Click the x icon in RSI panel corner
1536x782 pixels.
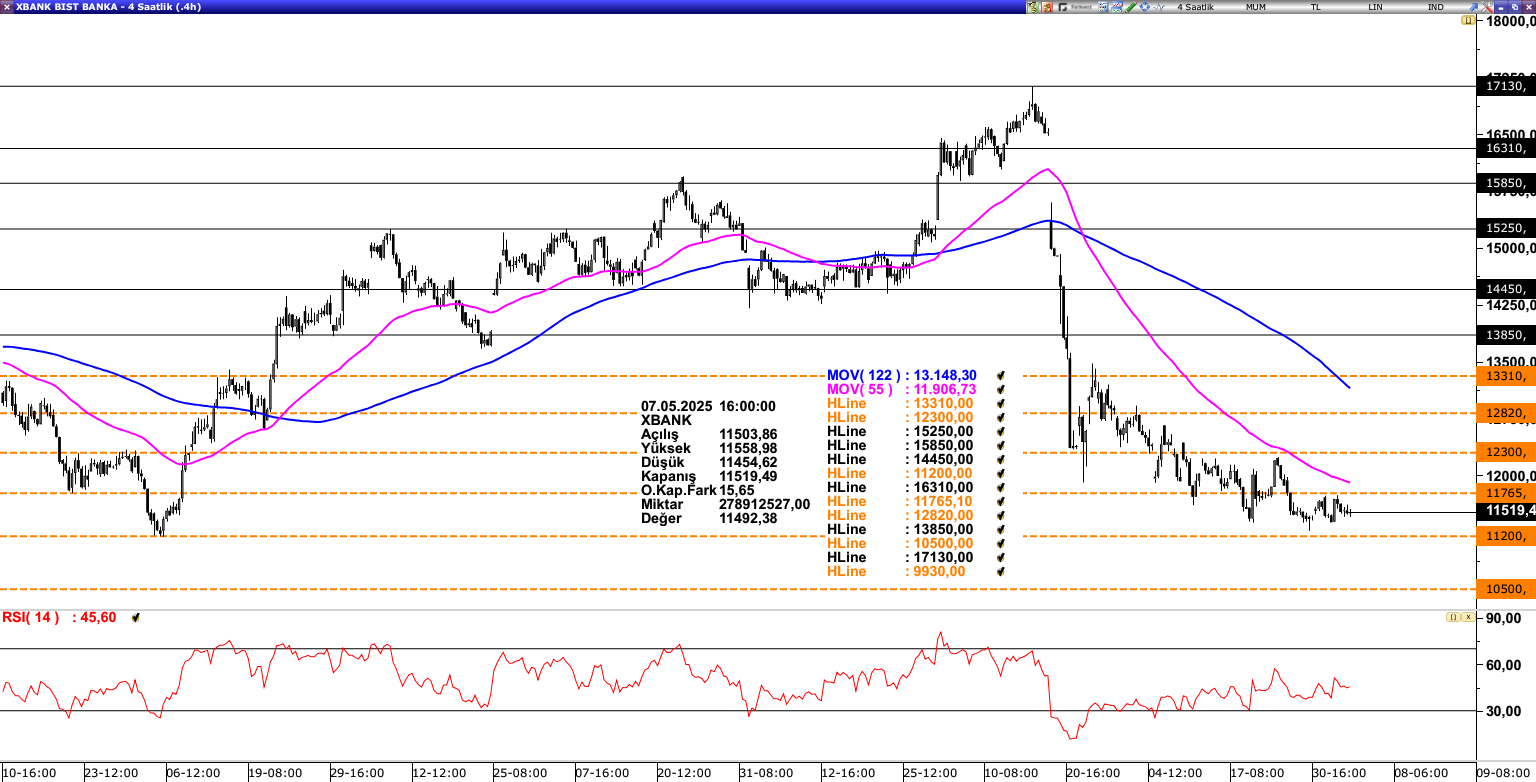[x=1467, y=617]
